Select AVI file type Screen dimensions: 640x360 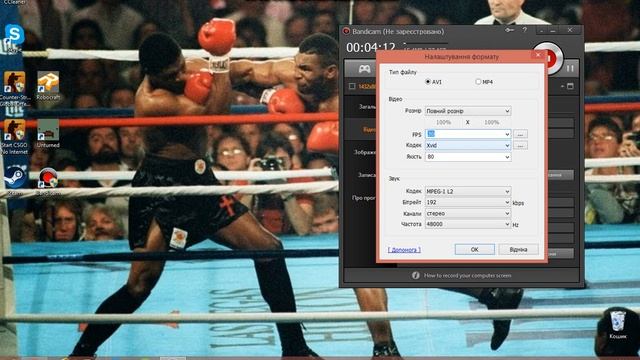tap(428, 82)
